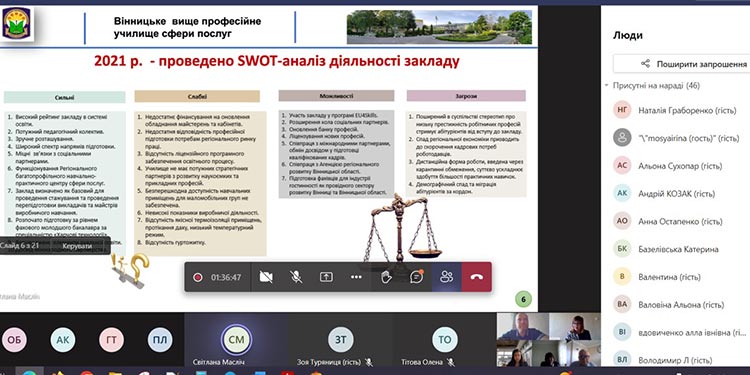750x375 pixels.
Task: Click the AC avatar in people list
Action: (x=622, y=165)
